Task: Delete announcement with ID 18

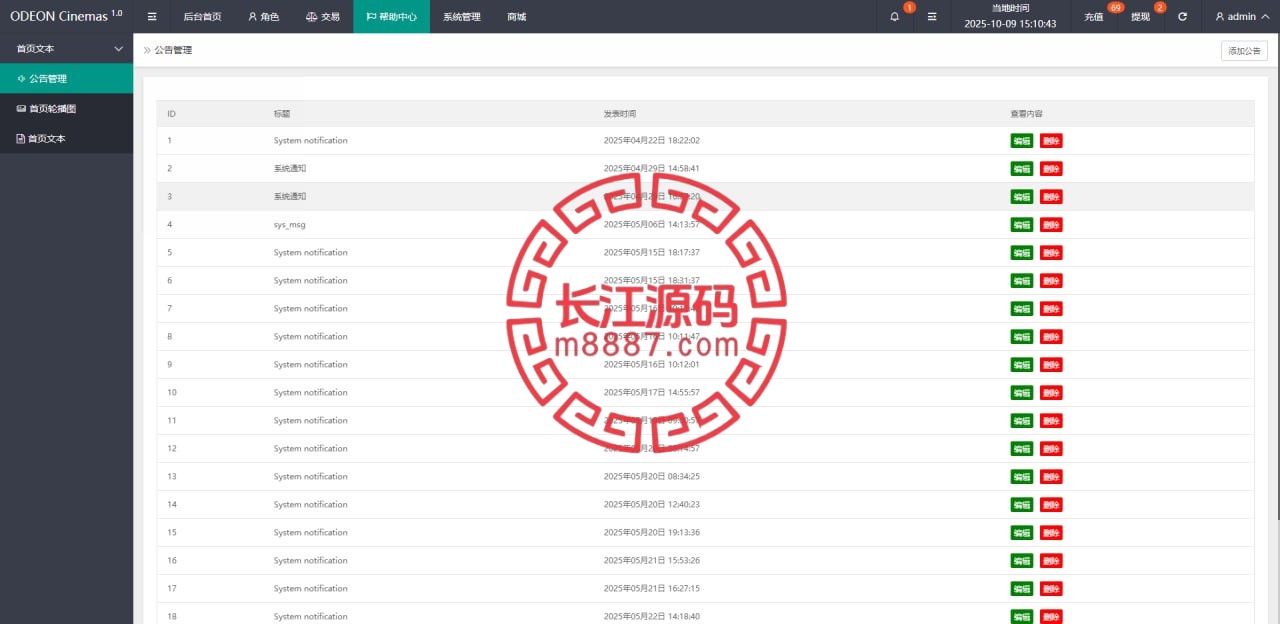Action: point(1051,617)
